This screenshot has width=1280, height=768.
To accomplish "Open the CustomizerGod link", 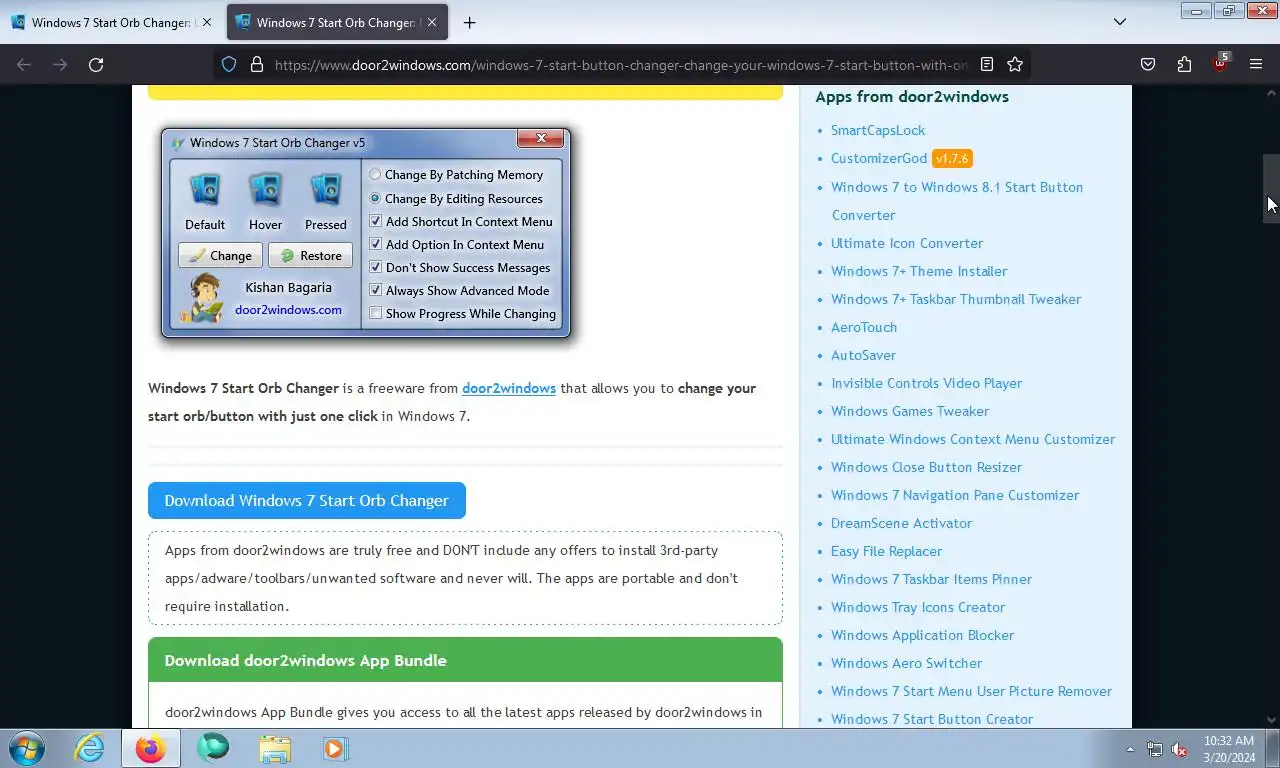I will (x=879, y=158).
